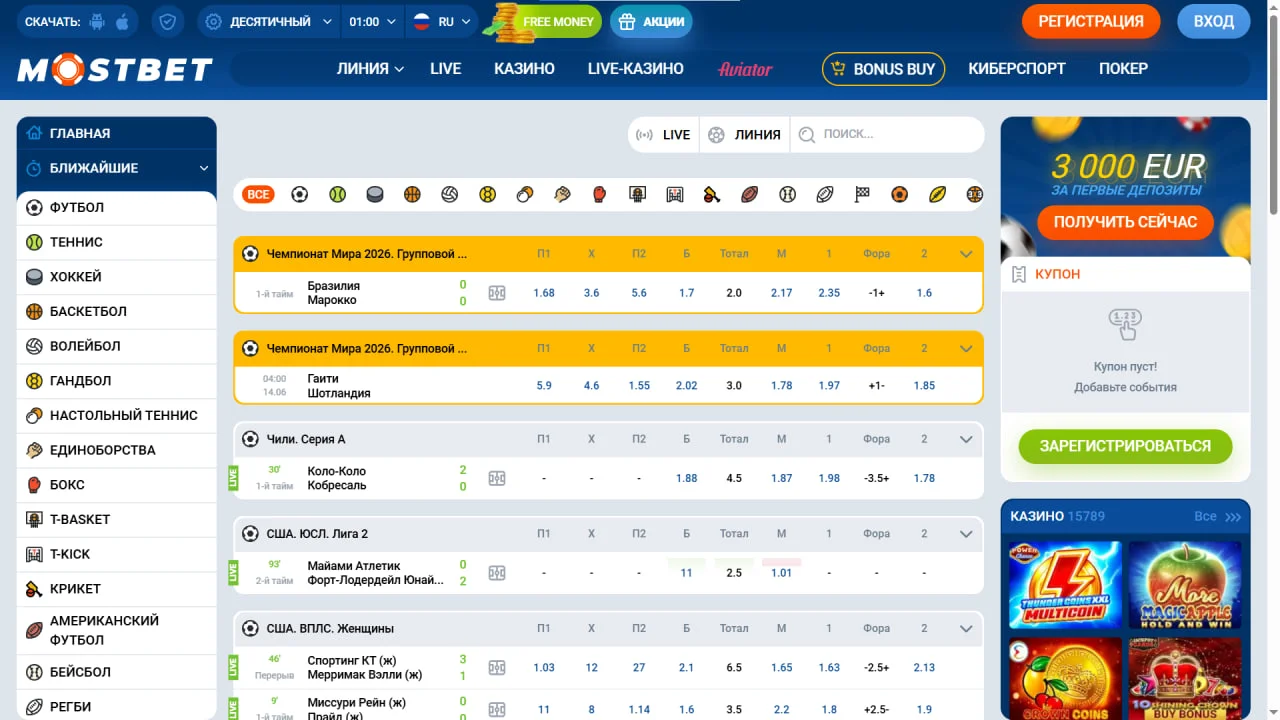Pick odds 5.9 for Гаити win
Screen dimensions: 1280x720
(x=544, y=385)
